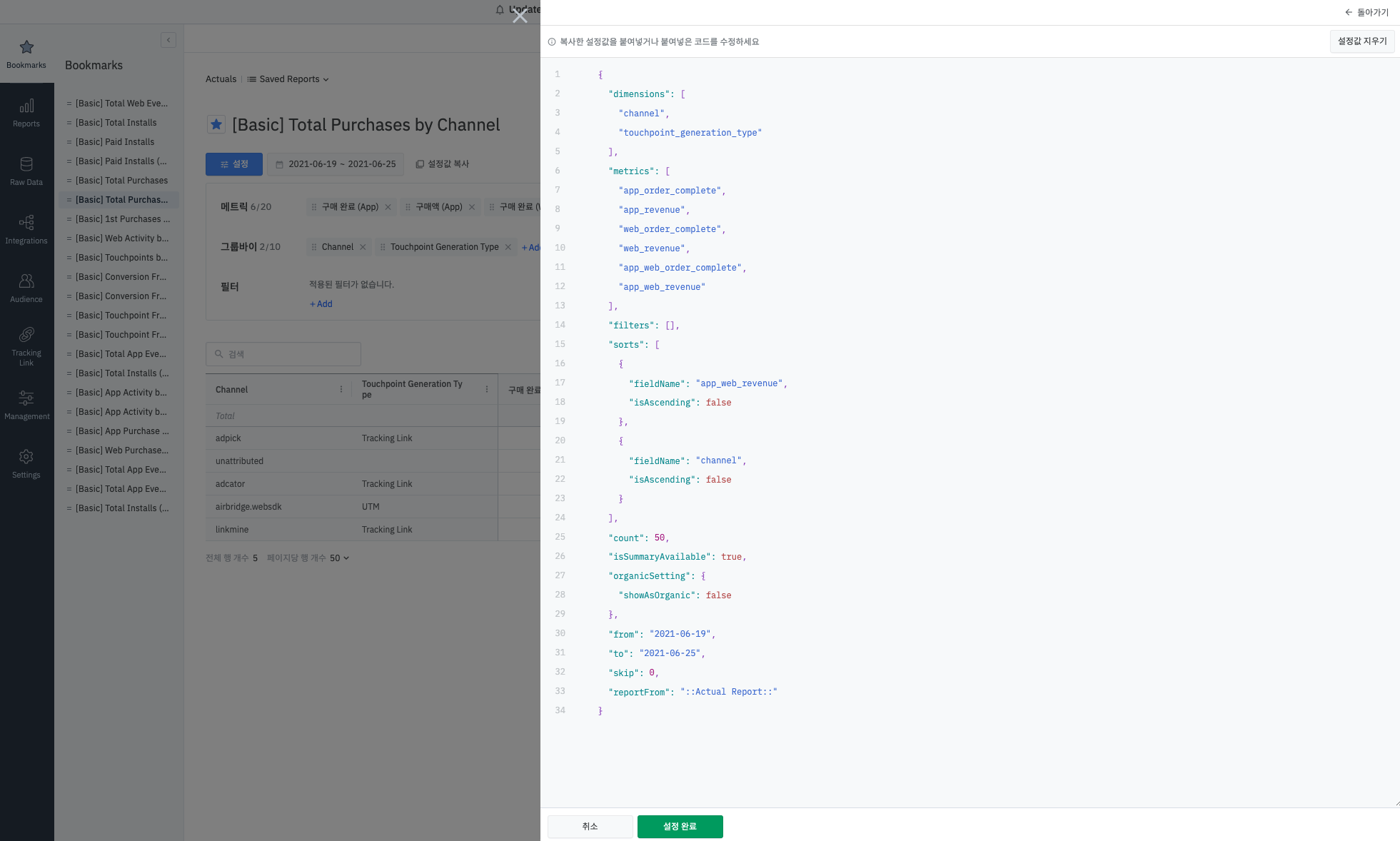
Task: Open bookmark [Basic] Total Purchases
Action: (121, 181)
